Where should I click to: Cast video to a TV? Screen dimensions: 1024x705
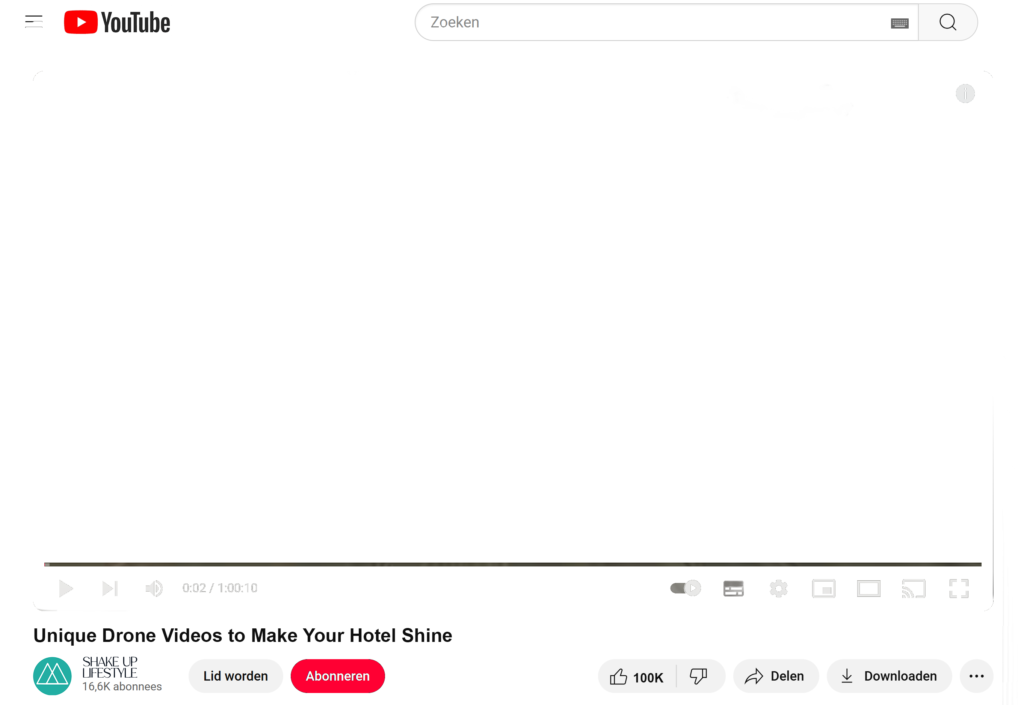click(x=914, y=588)
